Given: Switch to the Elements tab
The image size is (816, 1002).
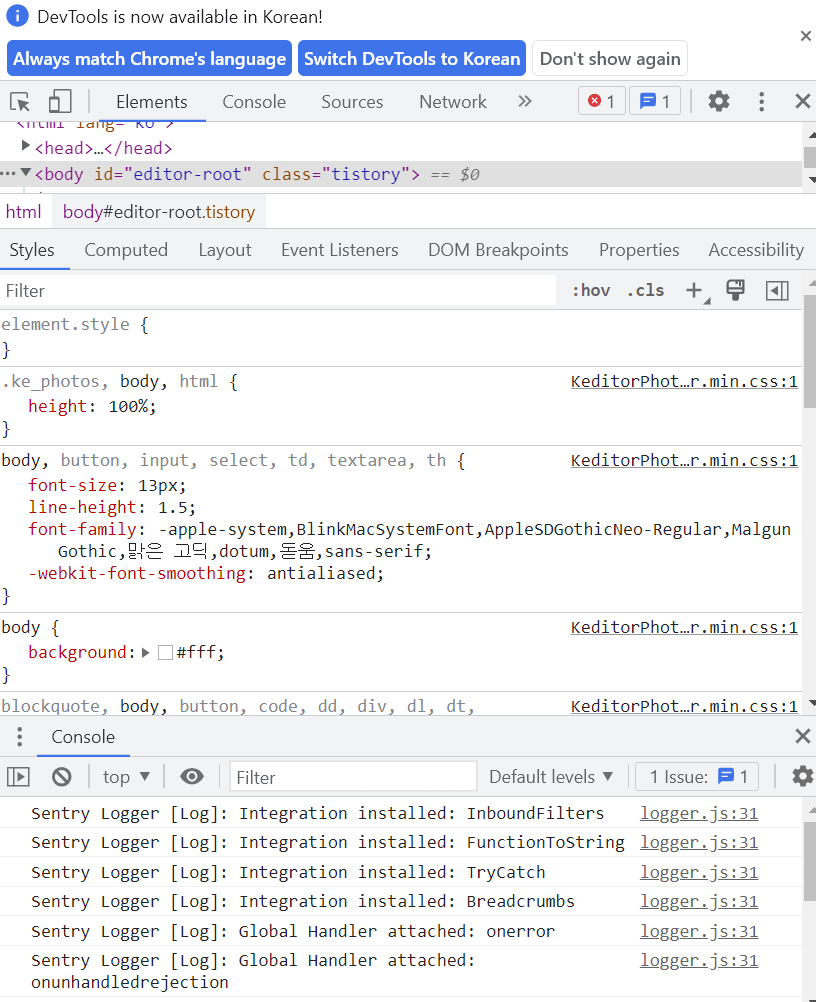Looking at the screenshot, I should pyautogui.click(x=151, y=102).
